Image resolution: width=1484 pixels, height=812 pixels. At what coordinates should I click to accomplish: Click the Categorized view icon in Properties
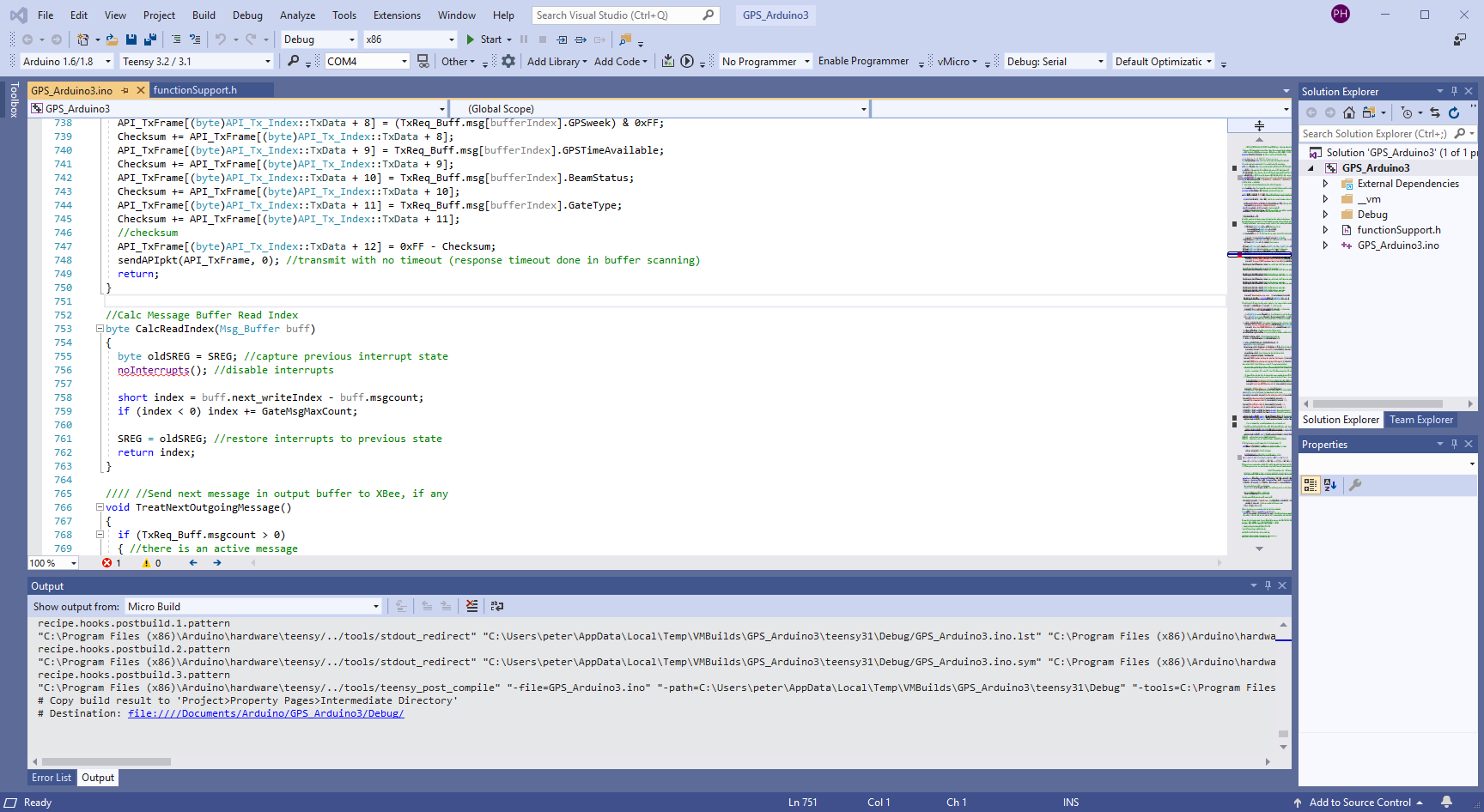[x=1311, y=485]
